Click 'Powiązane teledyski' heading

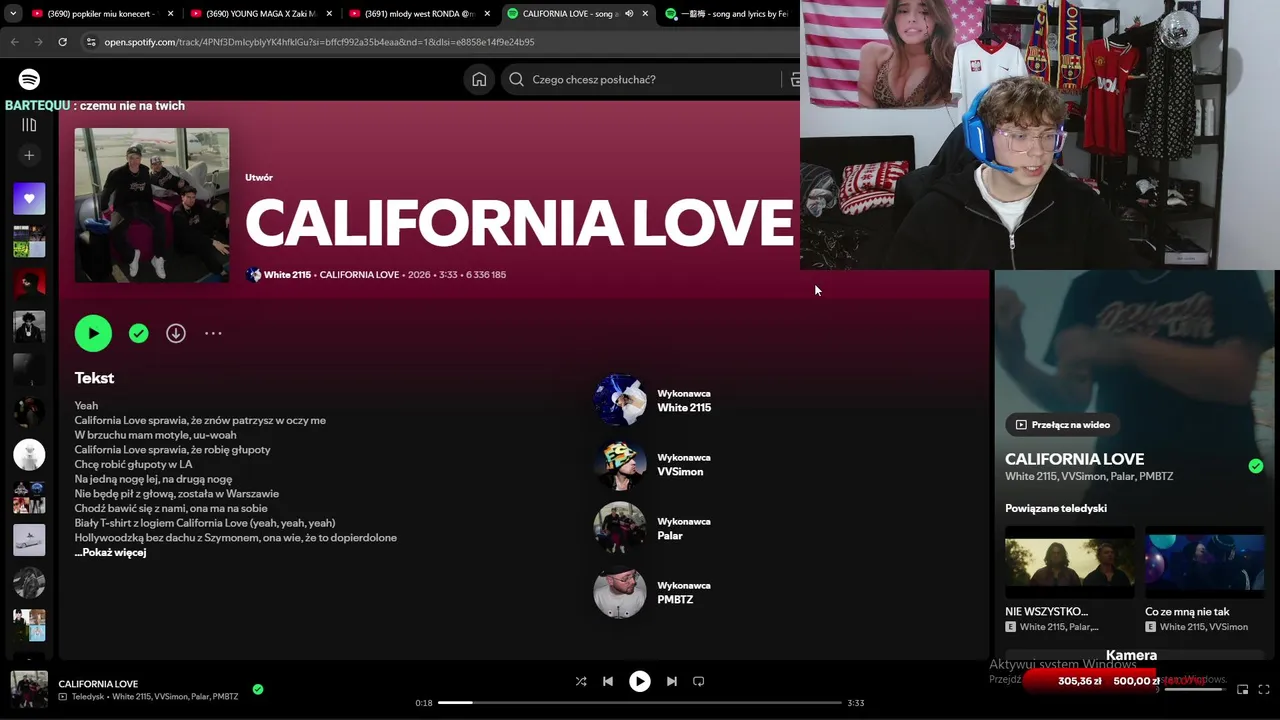[x=1056, y=508]
